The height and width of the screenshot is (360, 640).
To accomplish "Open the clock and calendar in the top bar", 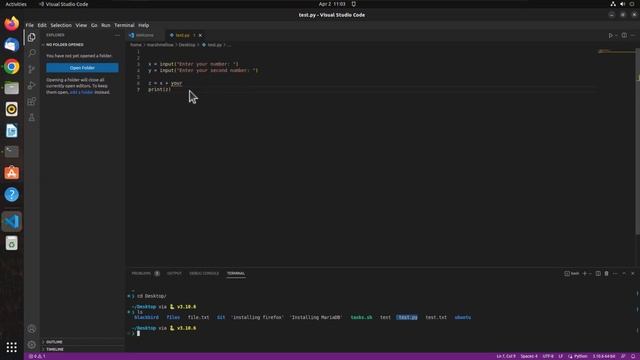I will tap(332, 4).
